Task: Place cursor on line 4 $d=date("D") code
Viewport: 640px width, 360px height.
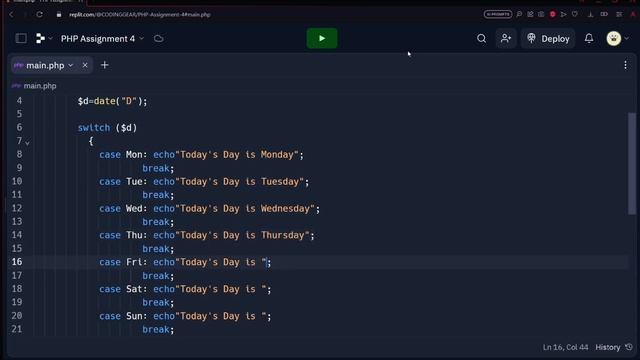Action: (x=112, y=101)
